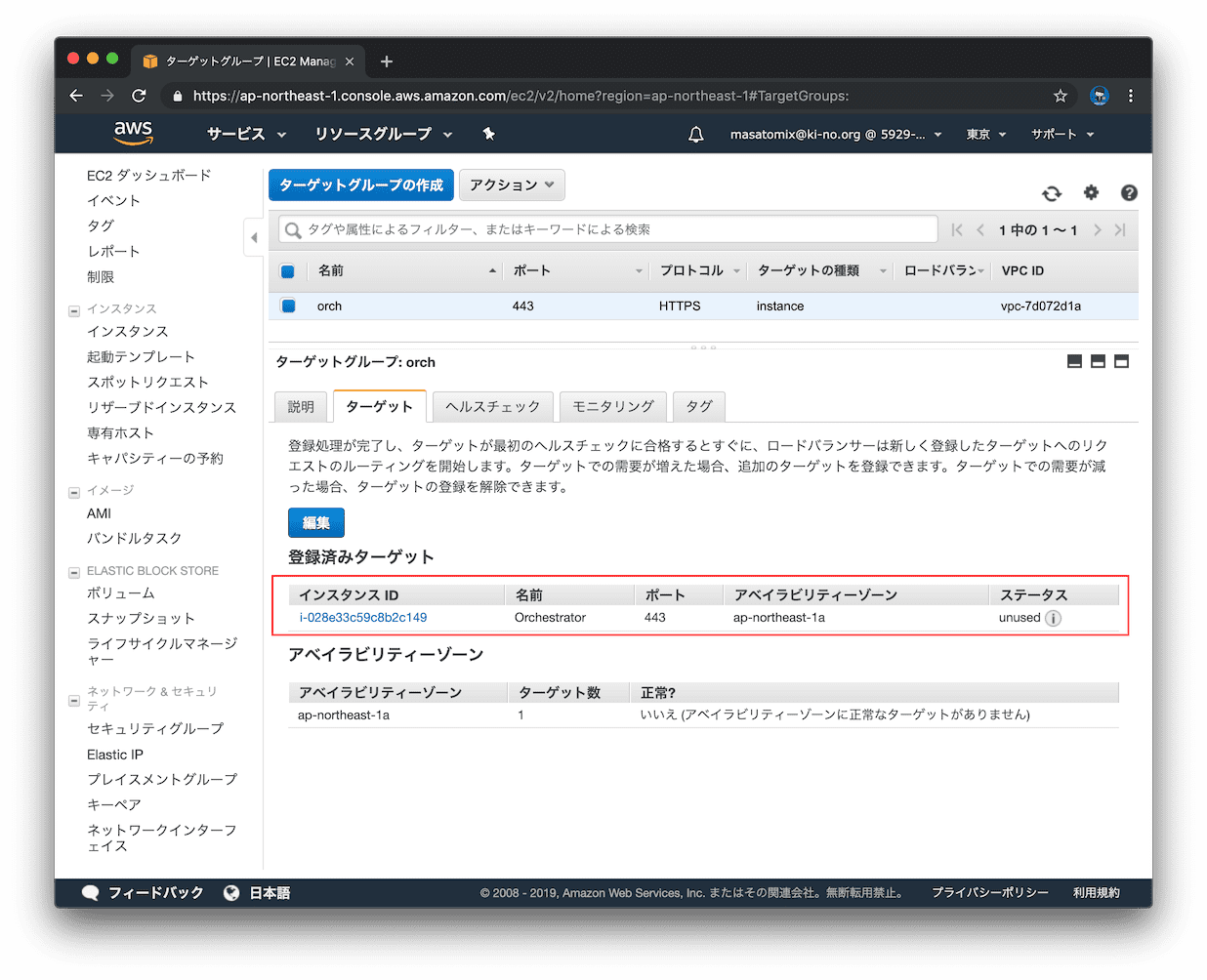
Task: Open the help question mark icon
Action: pos(1129,193)
